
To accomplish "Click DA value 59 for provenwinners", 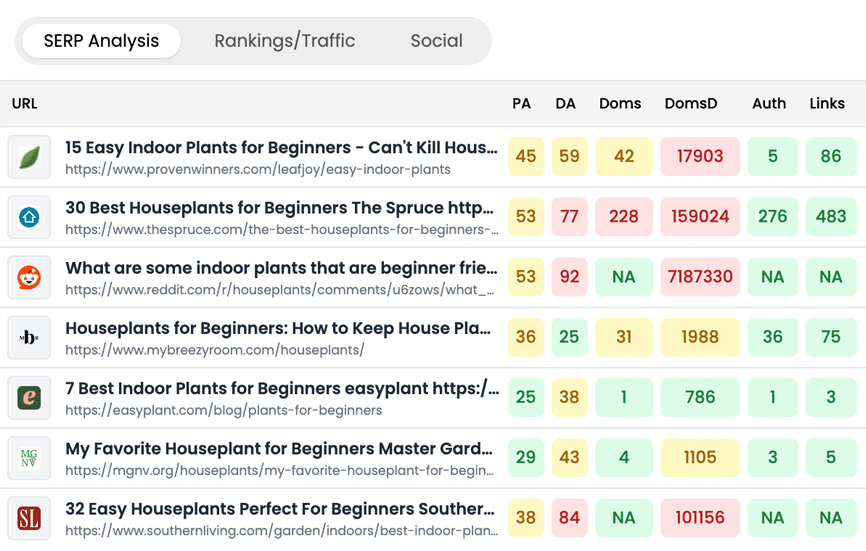I will coord(569,157).
